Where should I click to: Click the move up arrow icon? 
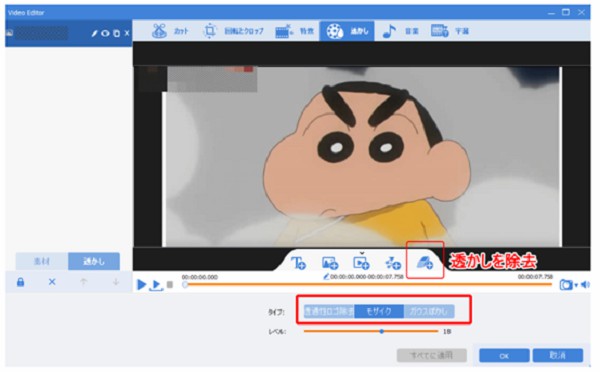click(83, 282)
